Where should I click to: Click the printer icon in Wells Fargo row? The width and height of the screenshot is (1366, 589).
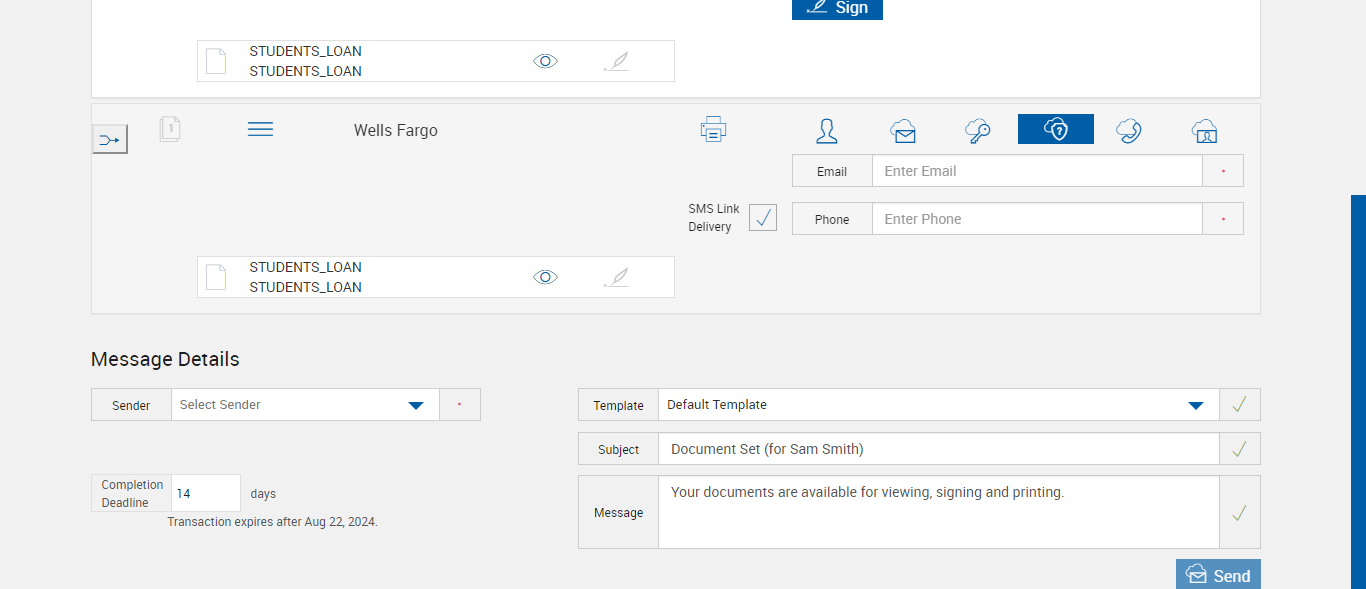click(x=713, y=129)
